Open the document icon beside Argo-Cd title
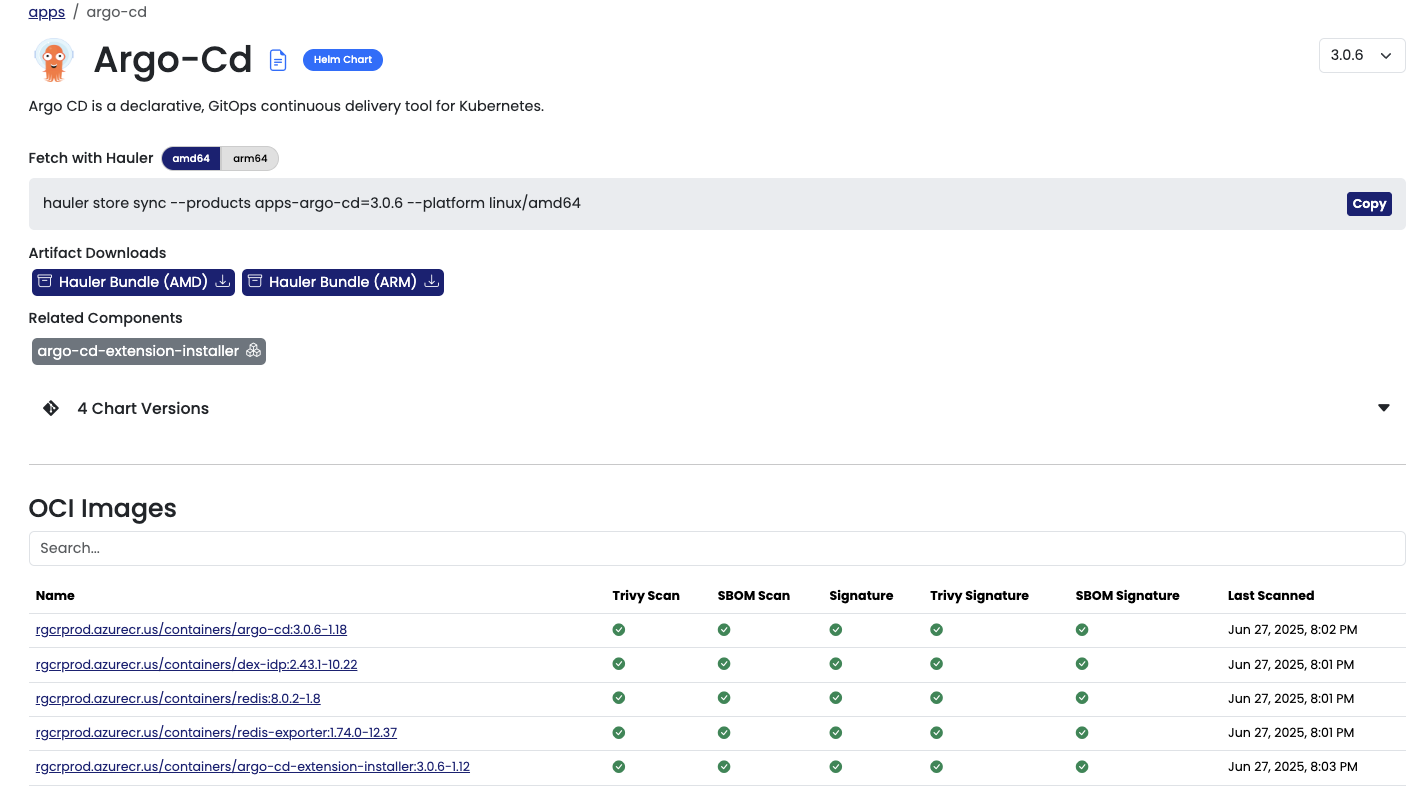 pyautogui.click(x=278, y=60)
